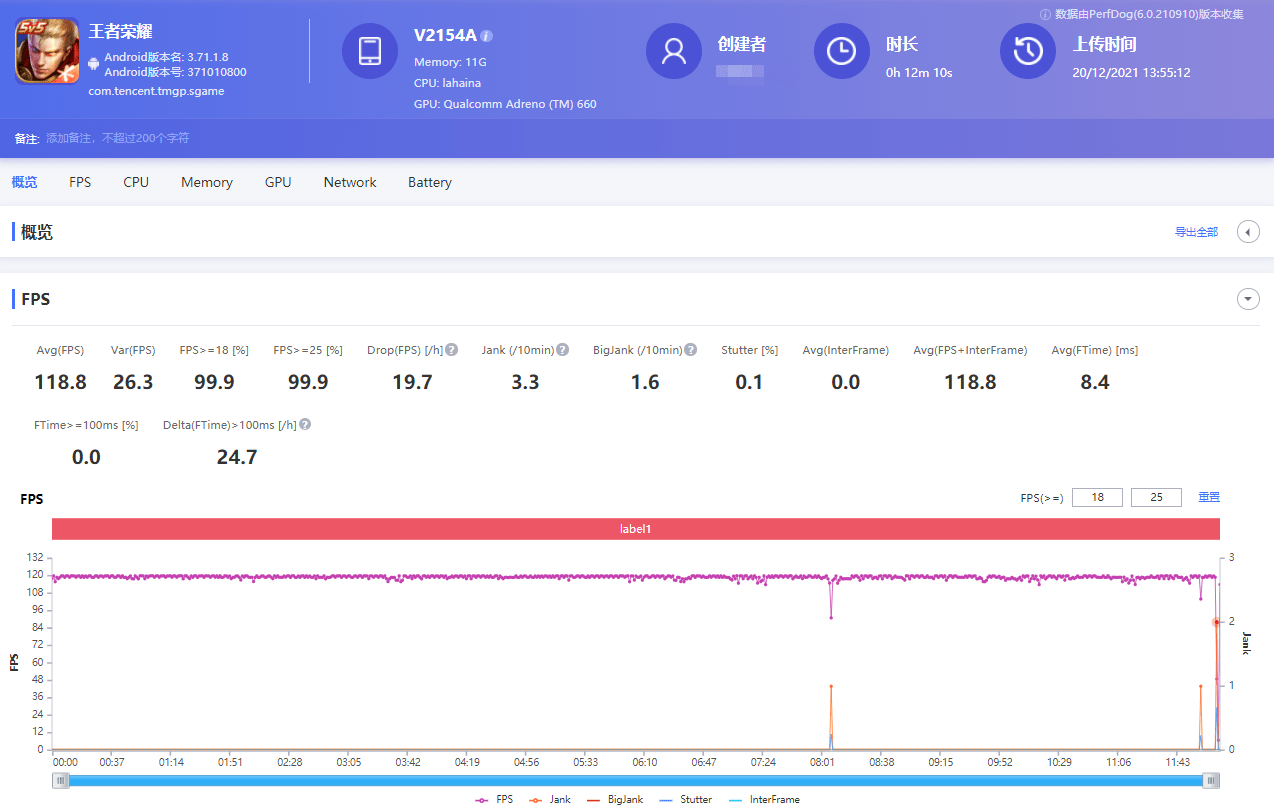Click the creator user avatar icon
Viewport: 1274px width, 810px height.
[674, 51]
